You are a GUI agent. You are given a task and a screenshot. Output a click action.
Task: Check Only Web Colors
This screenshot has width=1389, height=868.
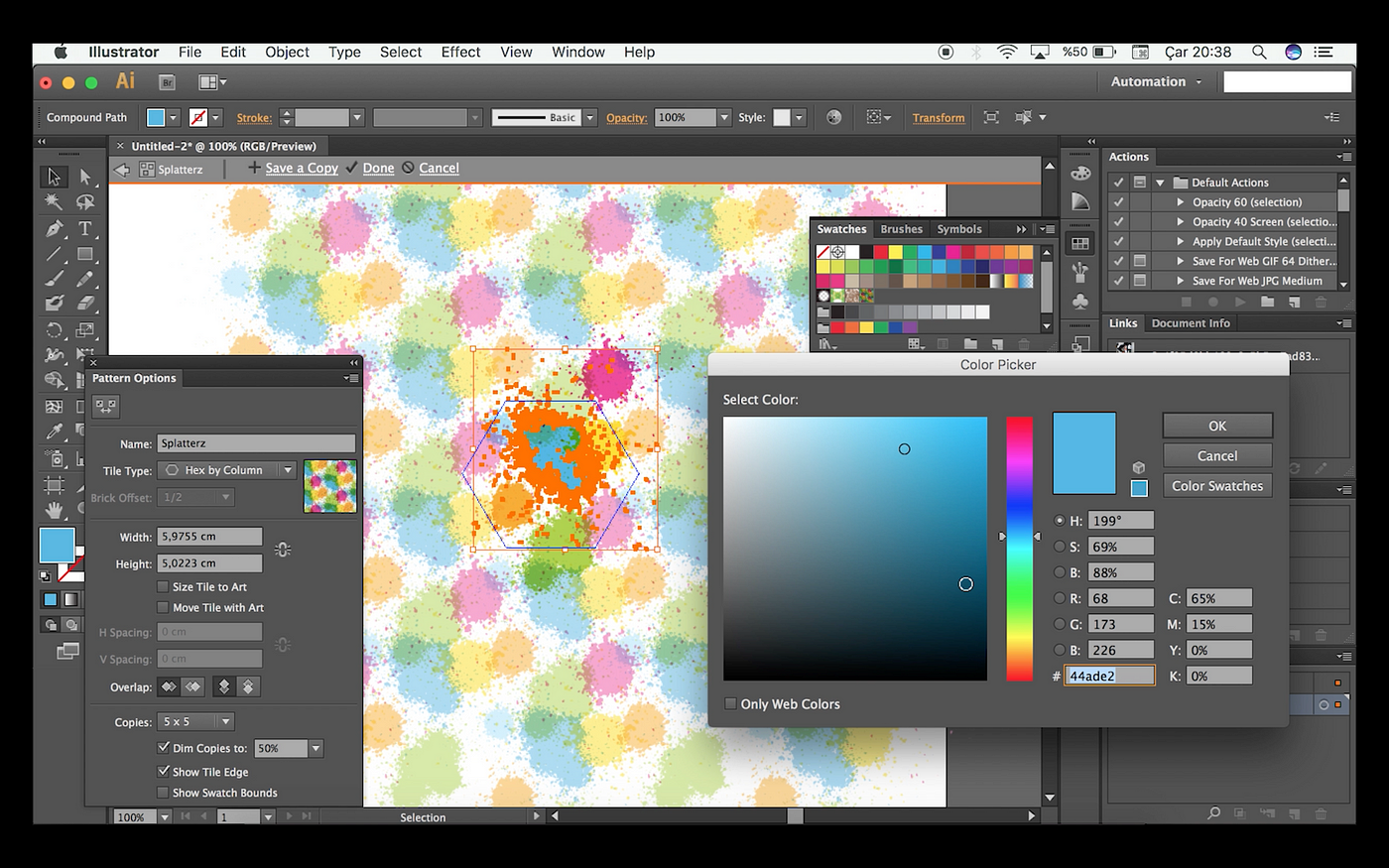[730, 703]
